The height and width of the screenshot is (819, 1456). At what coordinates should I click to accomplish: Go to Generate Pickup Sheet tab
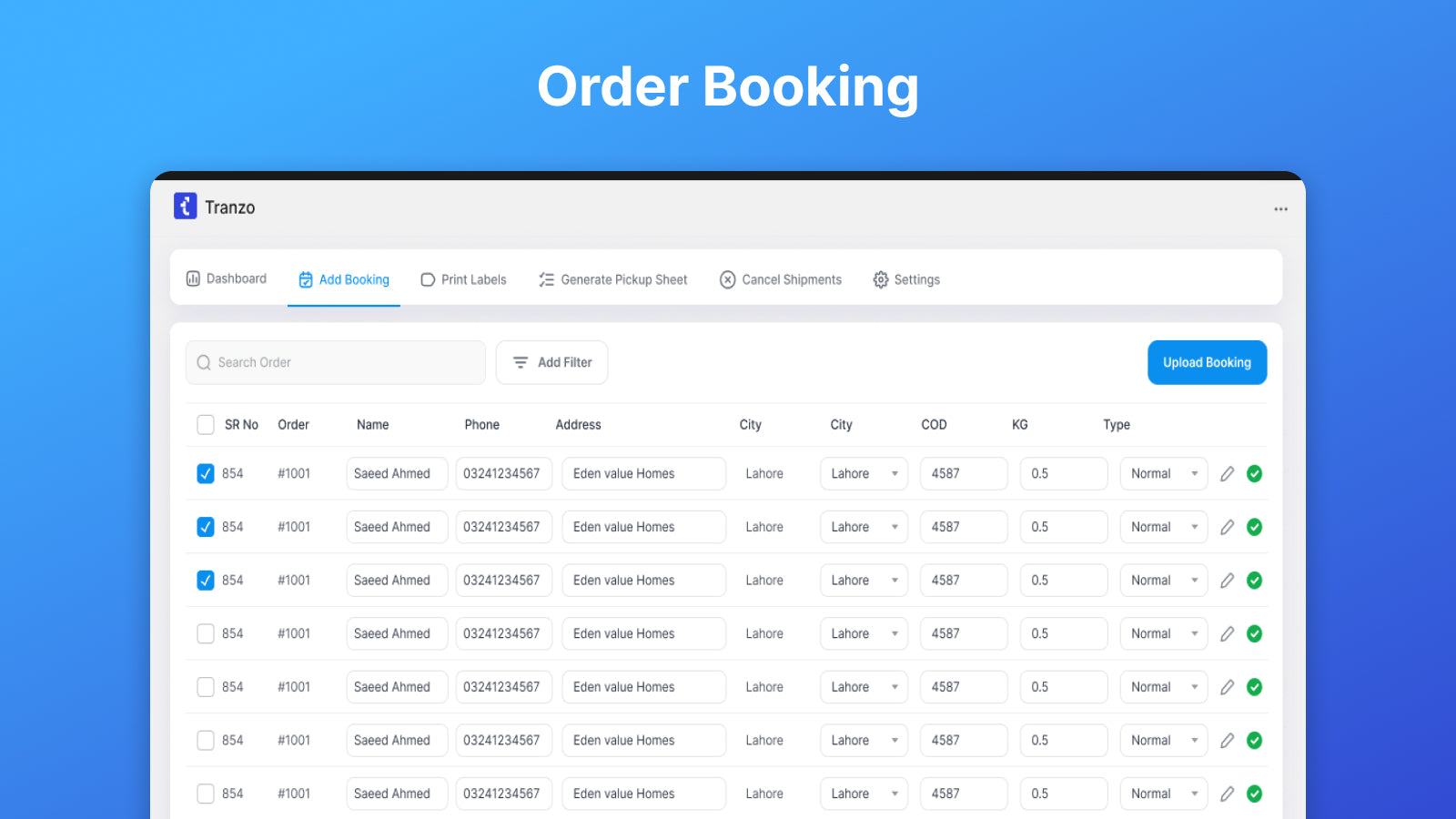point(613,279)
